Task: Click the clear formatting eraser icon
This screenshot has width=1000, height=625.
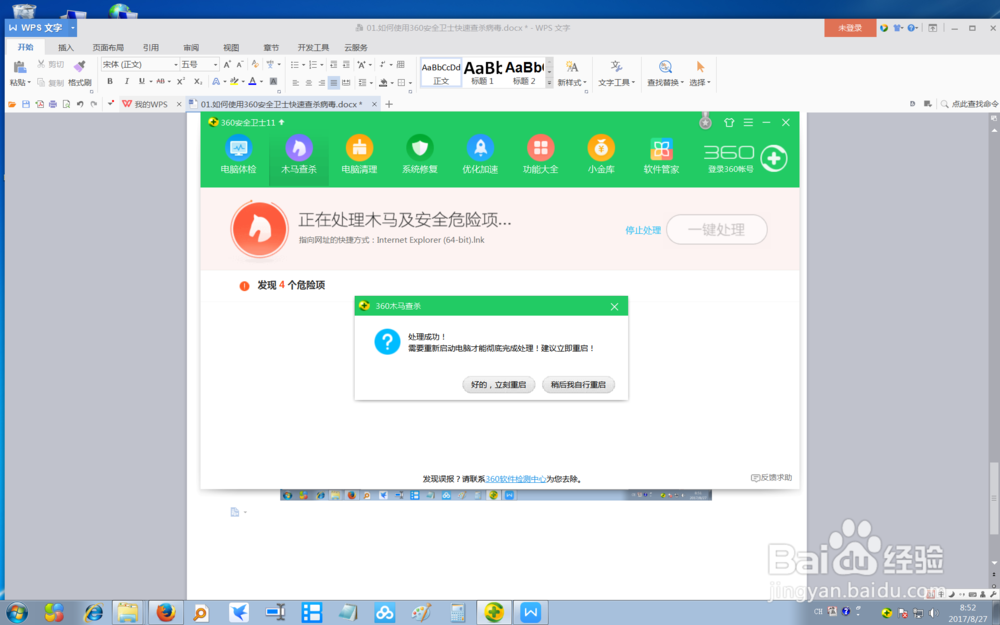Action: coord(255,64)
